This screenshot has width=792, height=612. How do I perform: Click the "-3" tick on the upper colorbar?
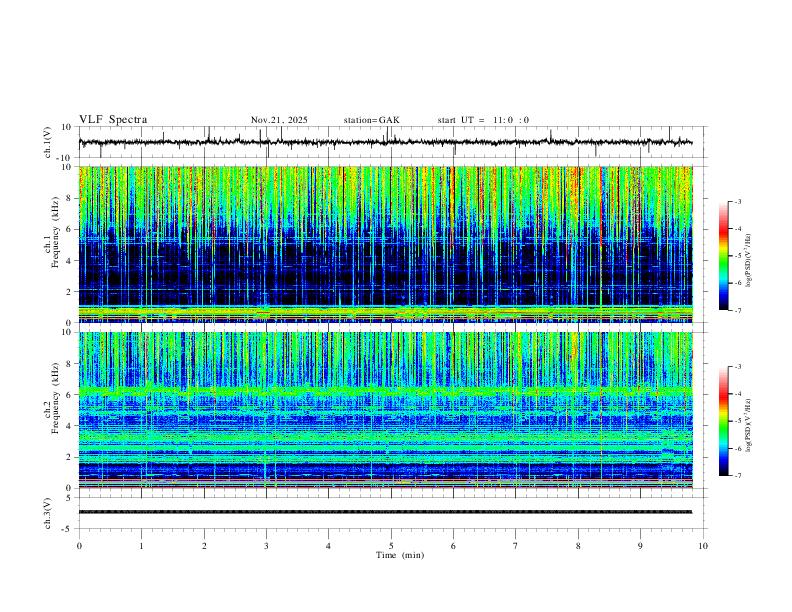pyautogui.click(x=737, y=201)
